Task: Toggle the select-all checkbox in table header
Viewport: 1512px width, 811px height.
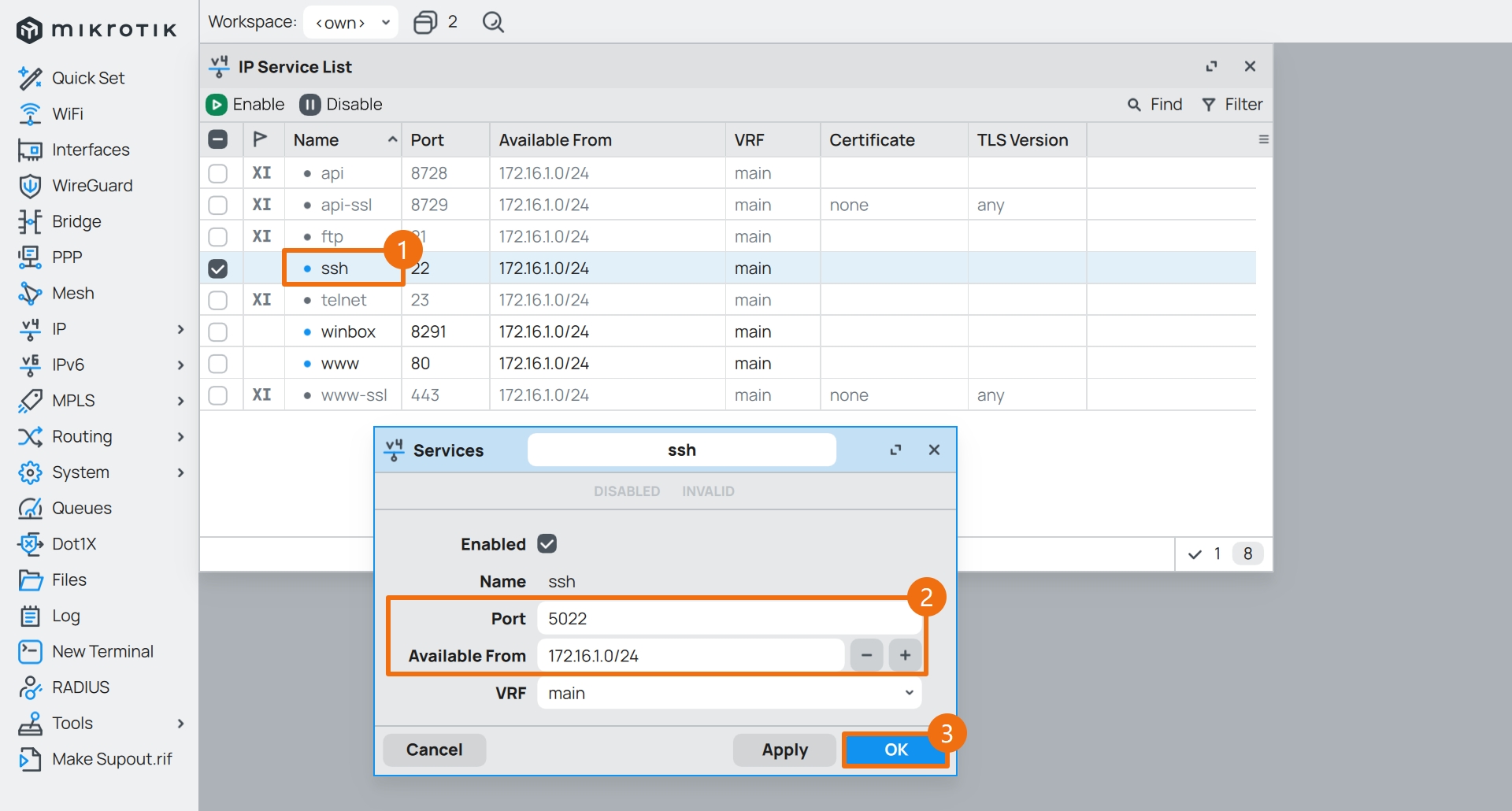Action: tap(218, 139)
